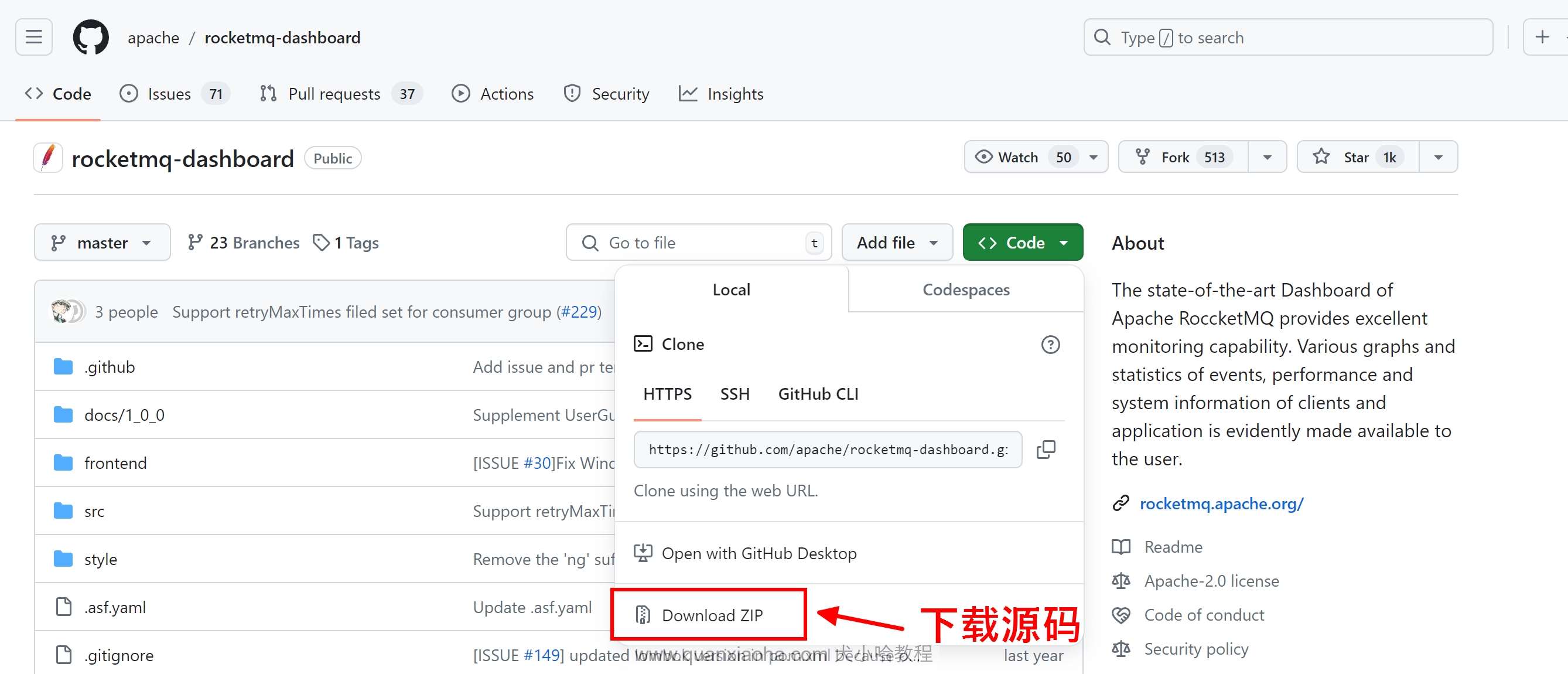Expand the Star lists dropdown arrow
Screen dimensions: 1568x674
pos(1438,157)
